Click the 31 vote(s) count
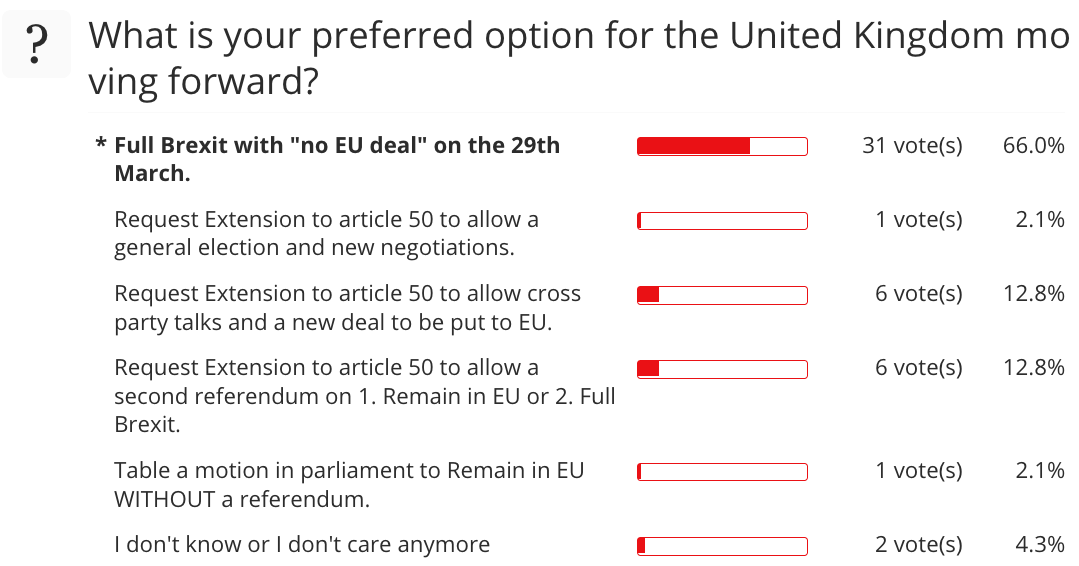The image size is (1079, 566). point(912,146)
